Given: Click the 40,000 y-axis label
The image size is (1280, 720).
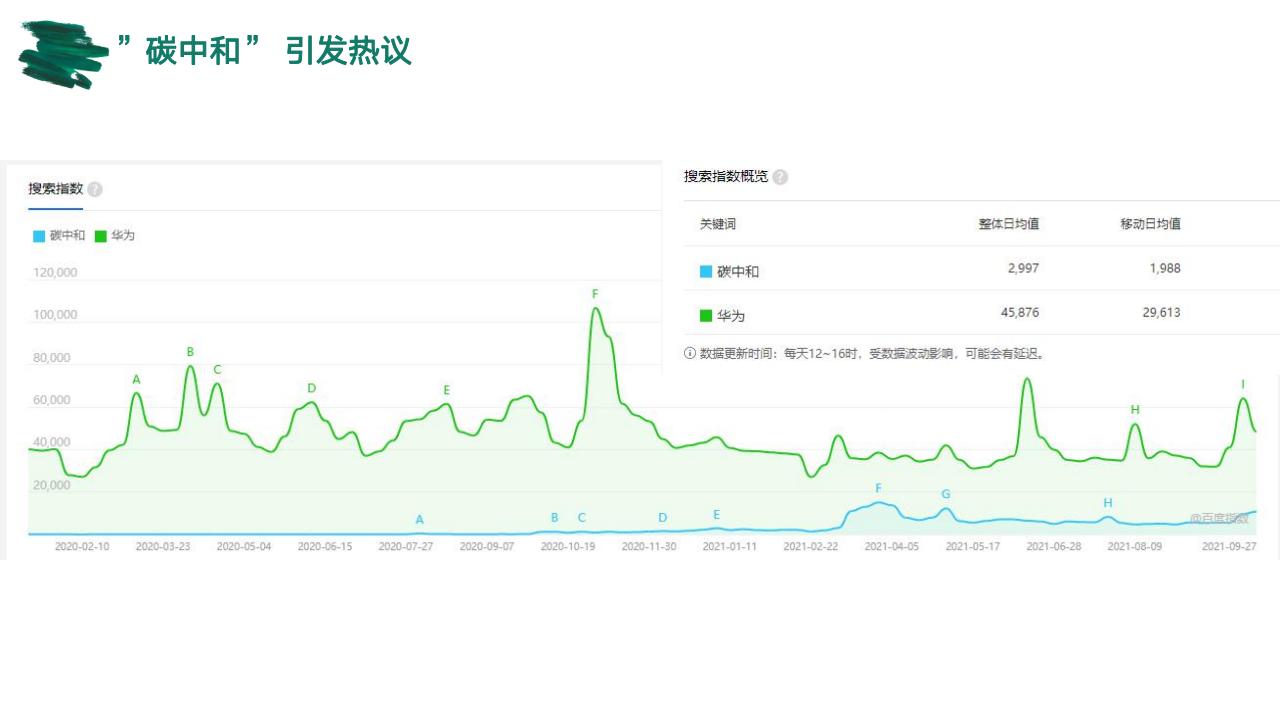Looking at the screenshot, I should tap(52, 443).
